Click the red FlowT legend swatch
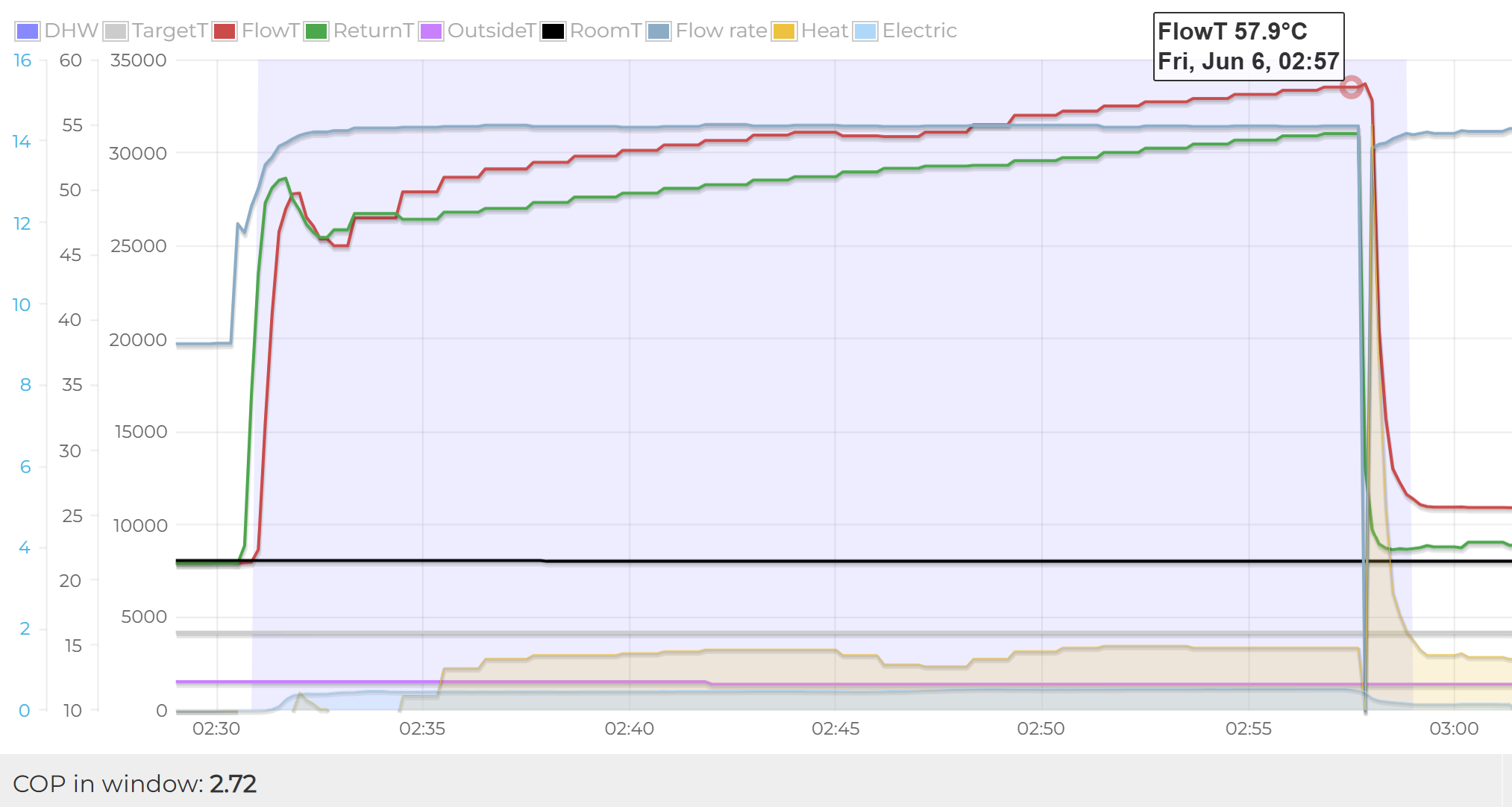 225,31
